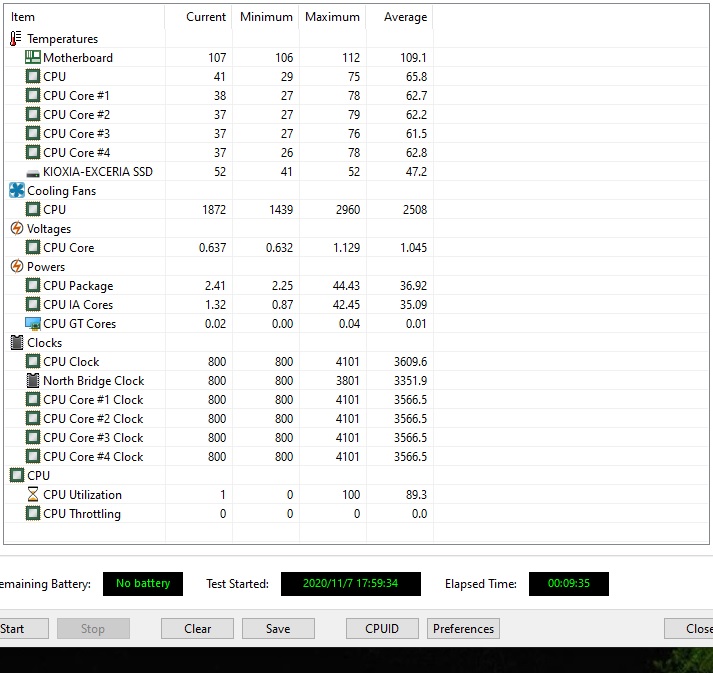Click the chip icon beside CPU IA Cores
The width and height of the screenshot is (713, 673).
tap(33, 304)
